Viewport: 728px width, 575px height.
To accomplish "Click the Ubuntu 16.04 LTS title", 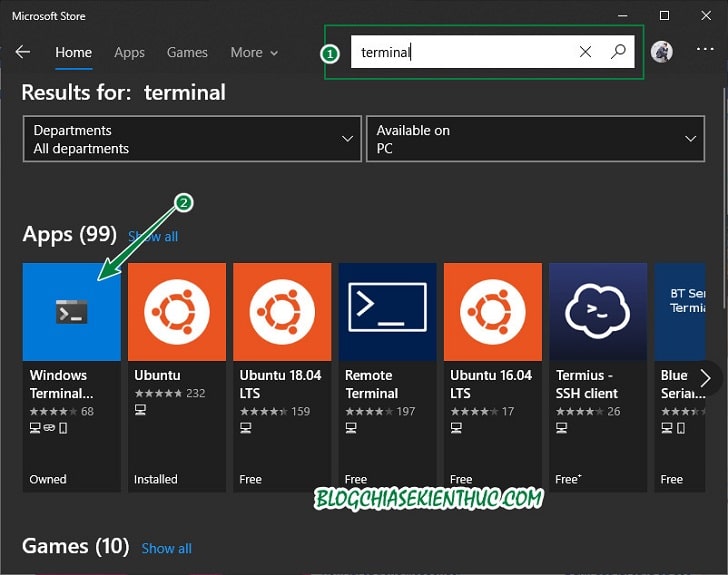I will tap(491, 384).
